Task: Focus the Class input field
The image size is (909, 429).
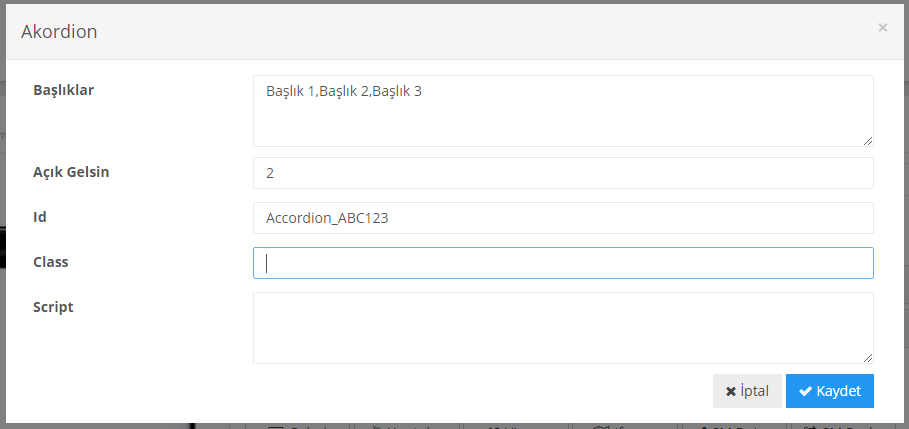Action: point(563,263)
